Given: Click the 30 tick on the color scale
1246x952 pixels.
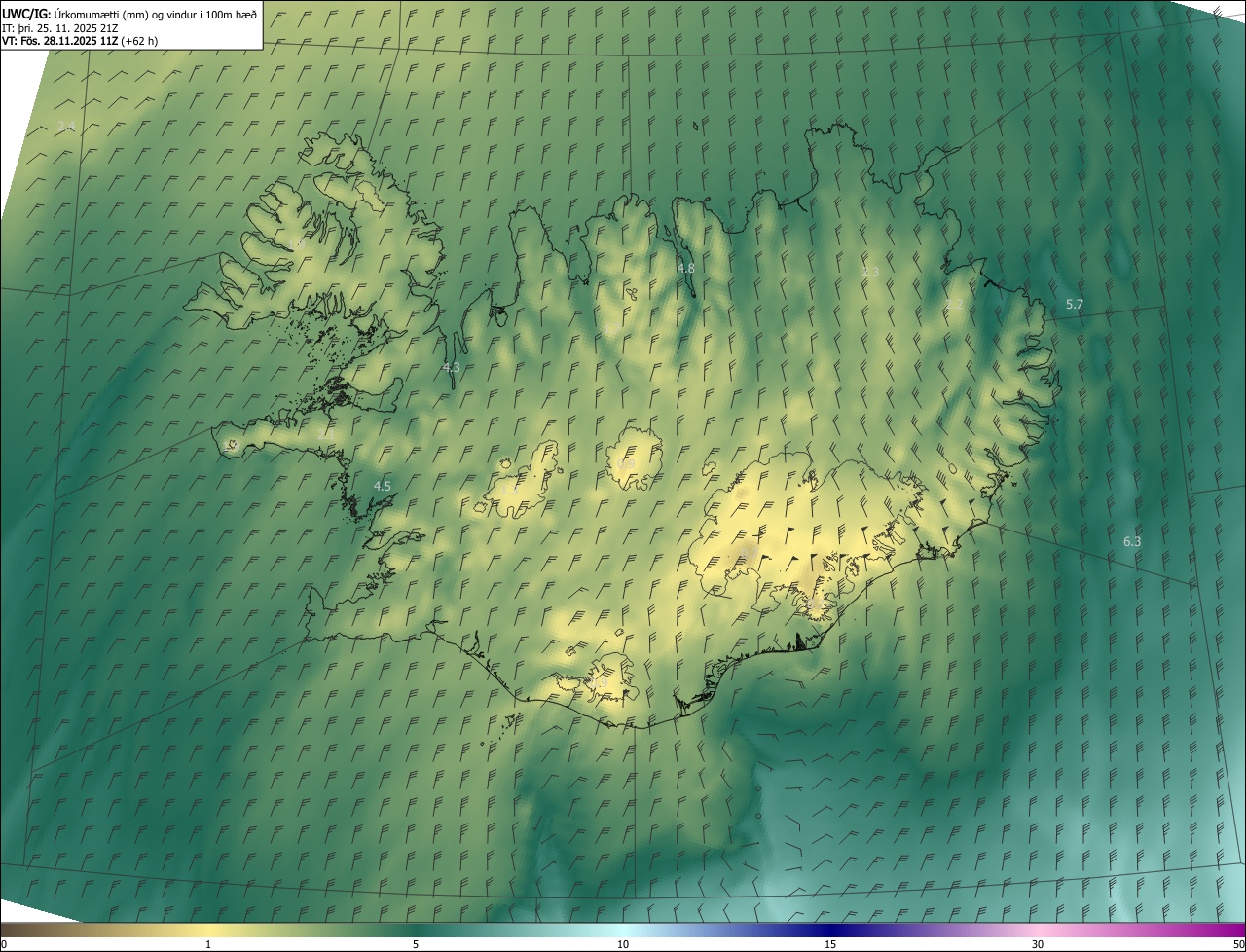Looking at the screenshot, I should (1038, 944).
